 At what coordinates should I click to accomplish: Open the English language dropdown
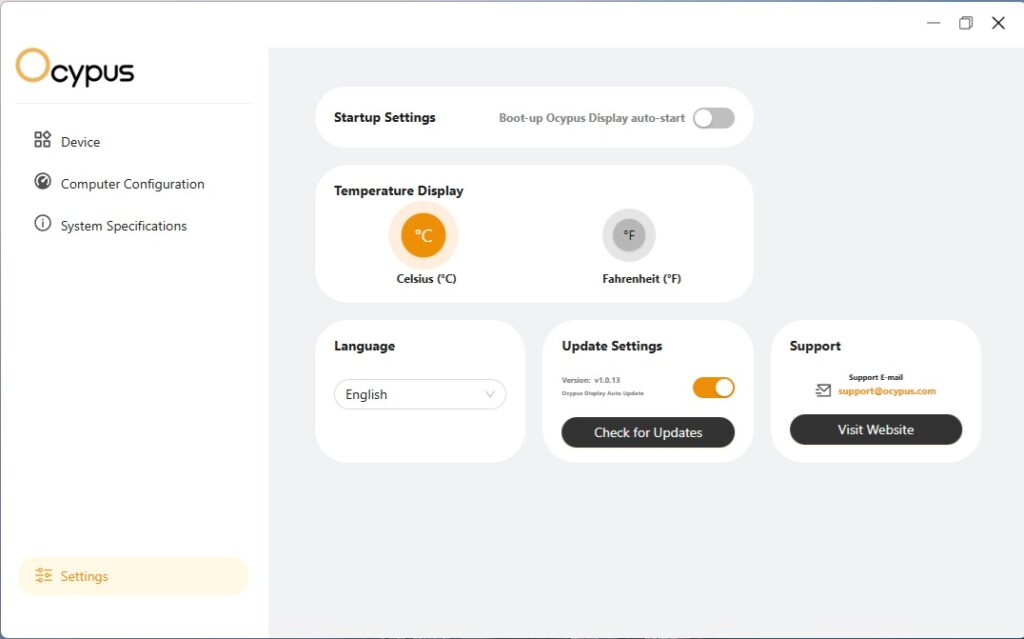tap(420, 394)
